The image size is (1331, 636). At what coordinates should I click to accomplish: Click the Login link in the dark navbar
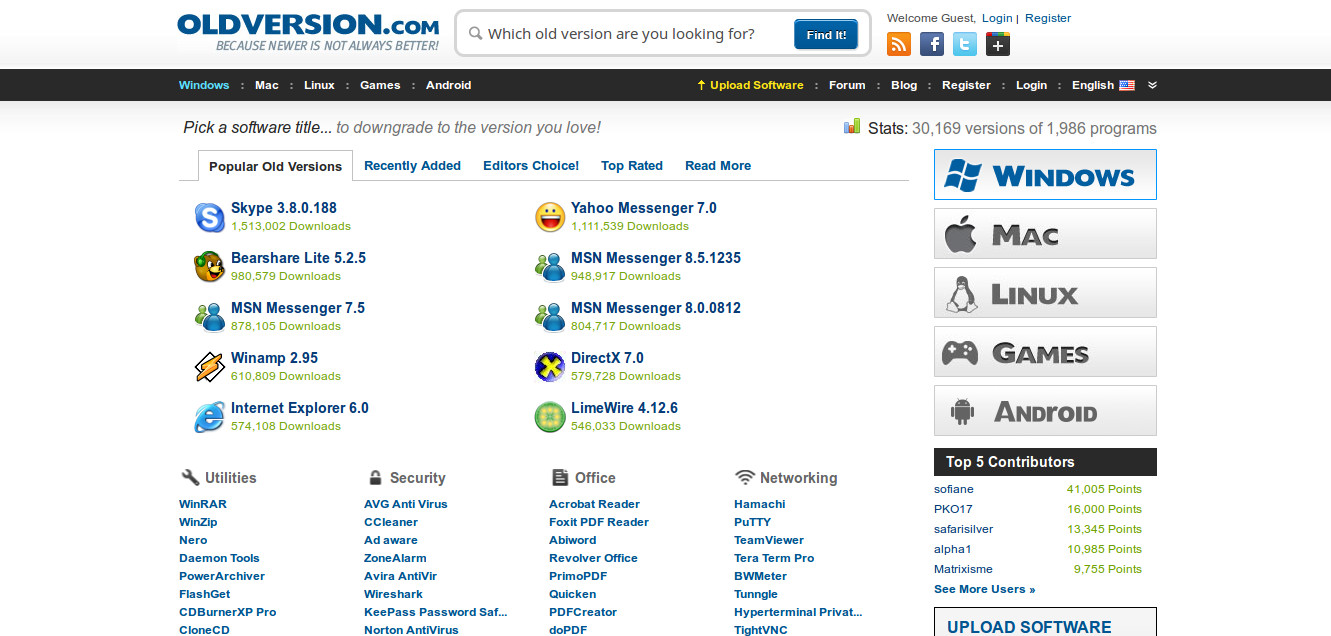pos(1031,85)
